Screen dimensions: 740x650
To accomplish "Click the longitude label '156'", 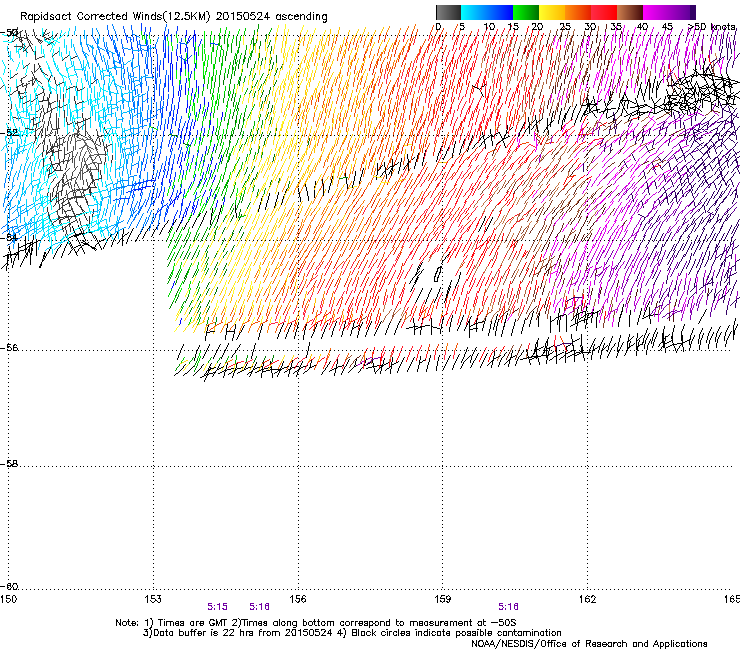I will pyautogui.click(x=298, y=599).
